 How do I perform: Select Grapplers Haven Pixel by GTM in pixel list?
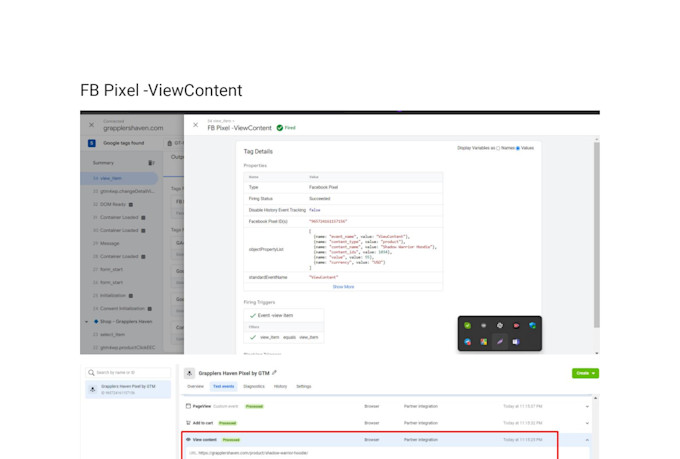tap(128, 389)
